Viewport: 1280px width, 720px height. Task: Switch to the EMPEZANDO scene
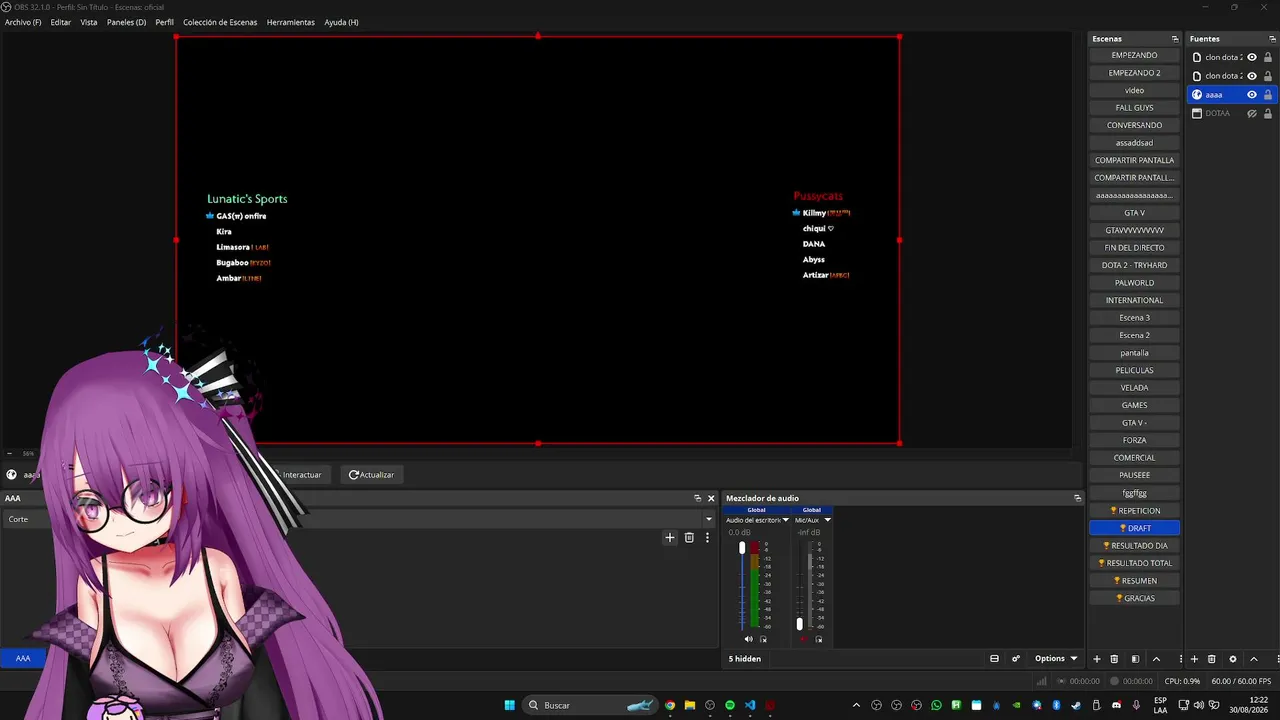[1134, 56]
